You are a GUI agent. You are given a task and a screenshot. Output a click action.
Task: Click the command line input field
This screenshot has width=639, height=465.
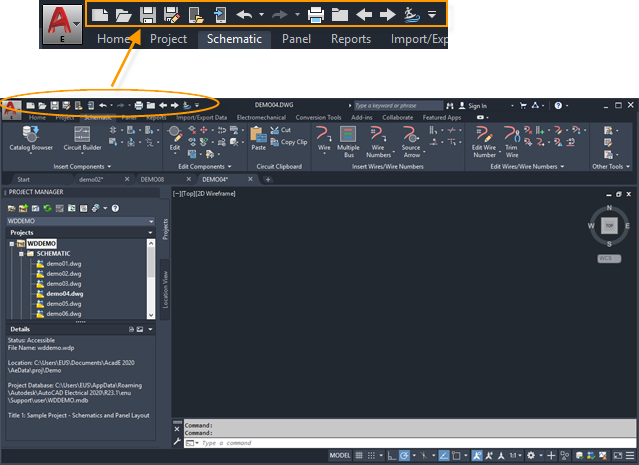pos(410,443)
